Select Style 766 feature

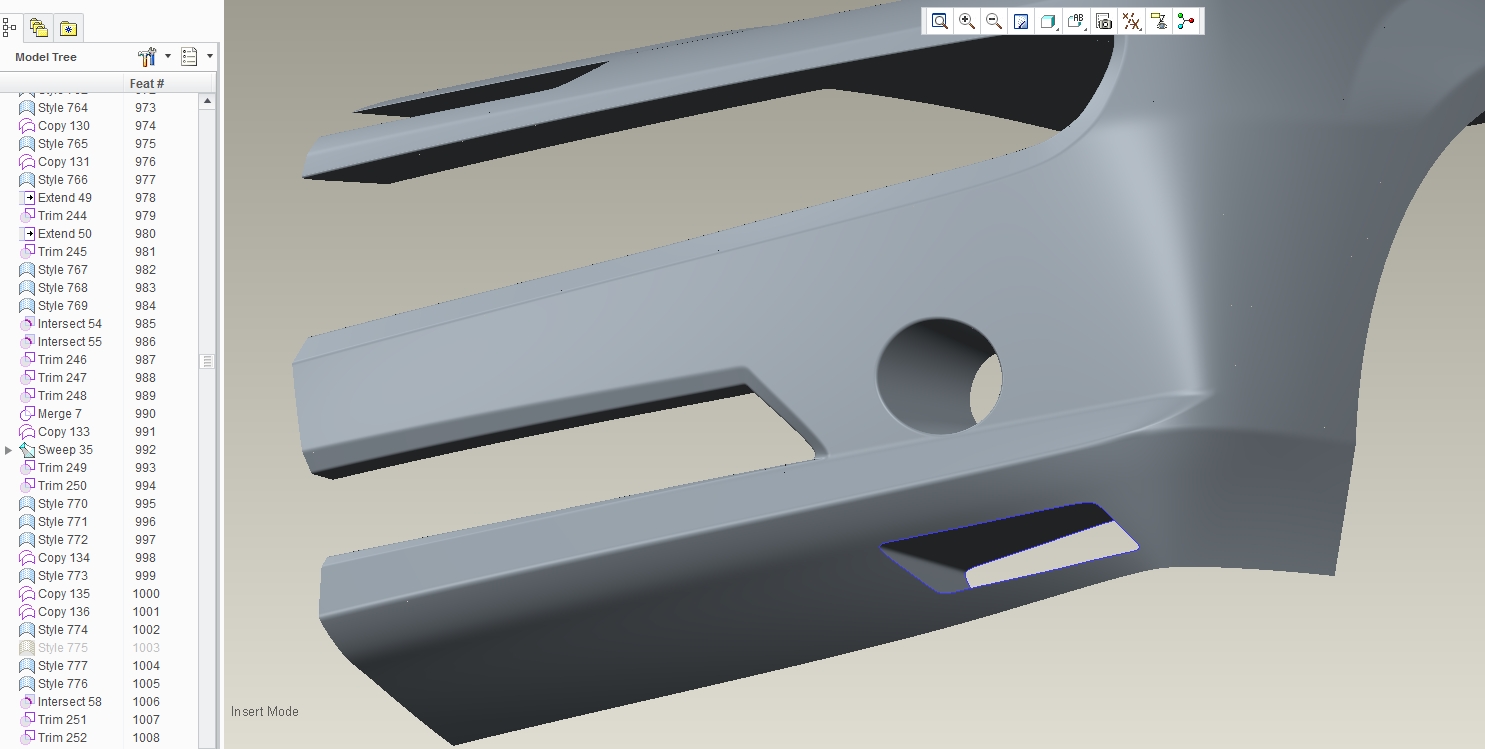[62, 180]
